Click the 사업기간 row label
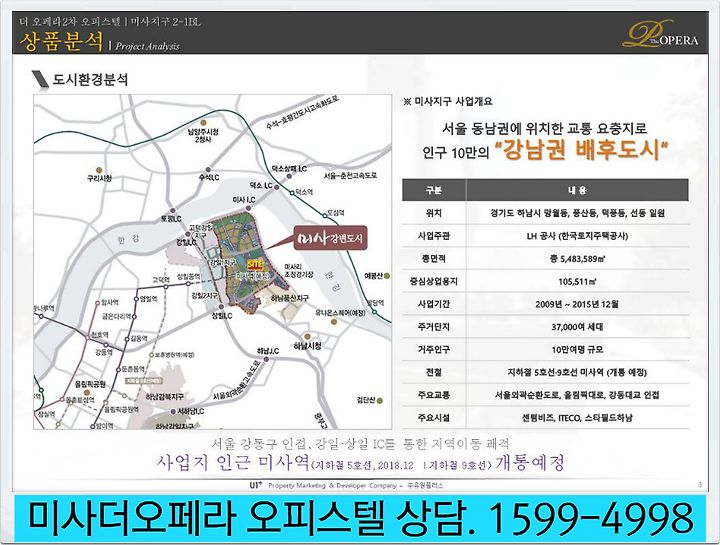720x545 pixels. (434, 304)
